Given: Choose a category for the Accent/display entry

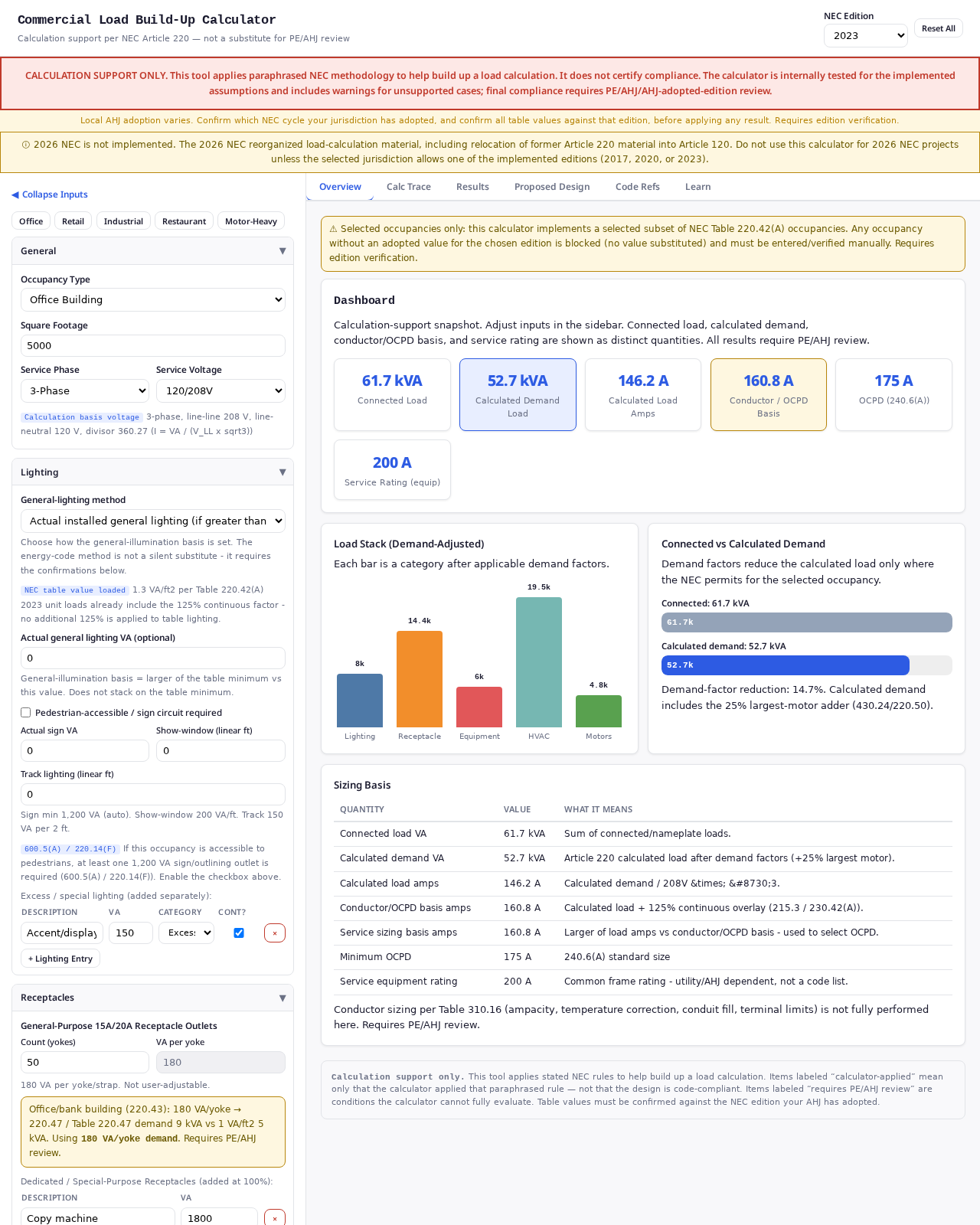Looking at the screenshot, I should pos(186,933).
